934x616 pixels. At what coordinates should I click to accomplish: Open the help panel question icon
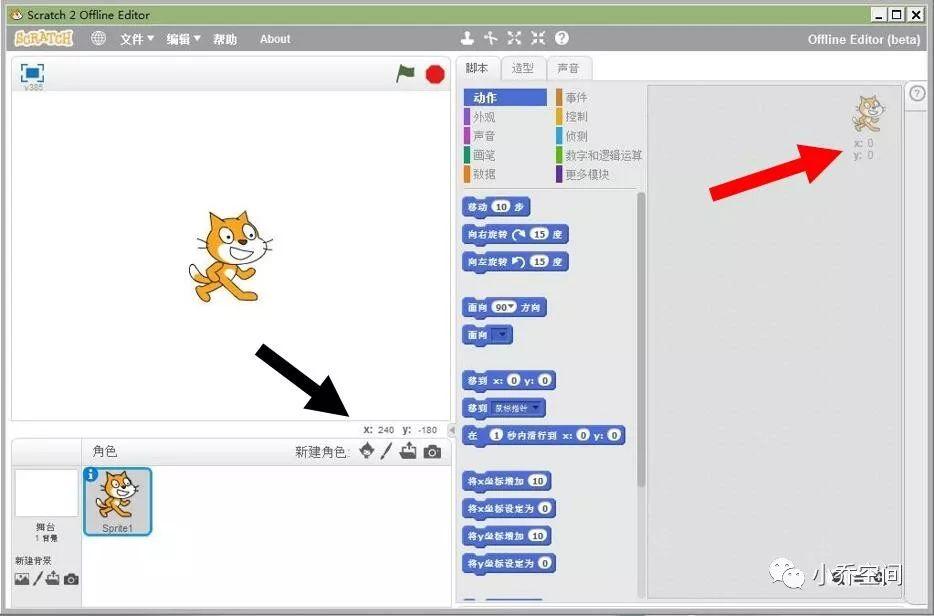click(917, 94)
